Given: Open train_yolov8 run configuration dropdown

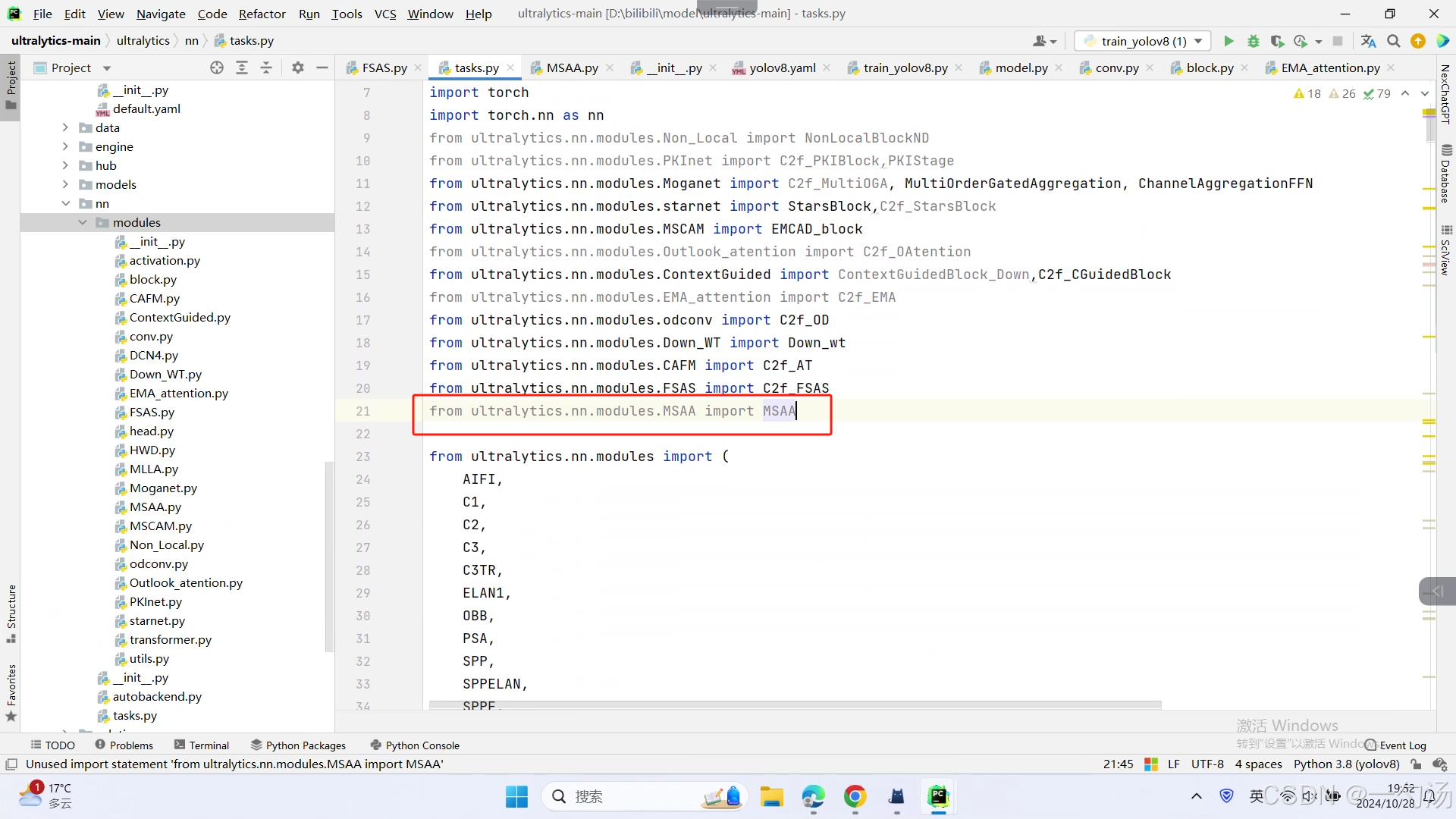Looking at the screenshot, I should 1199,41.
